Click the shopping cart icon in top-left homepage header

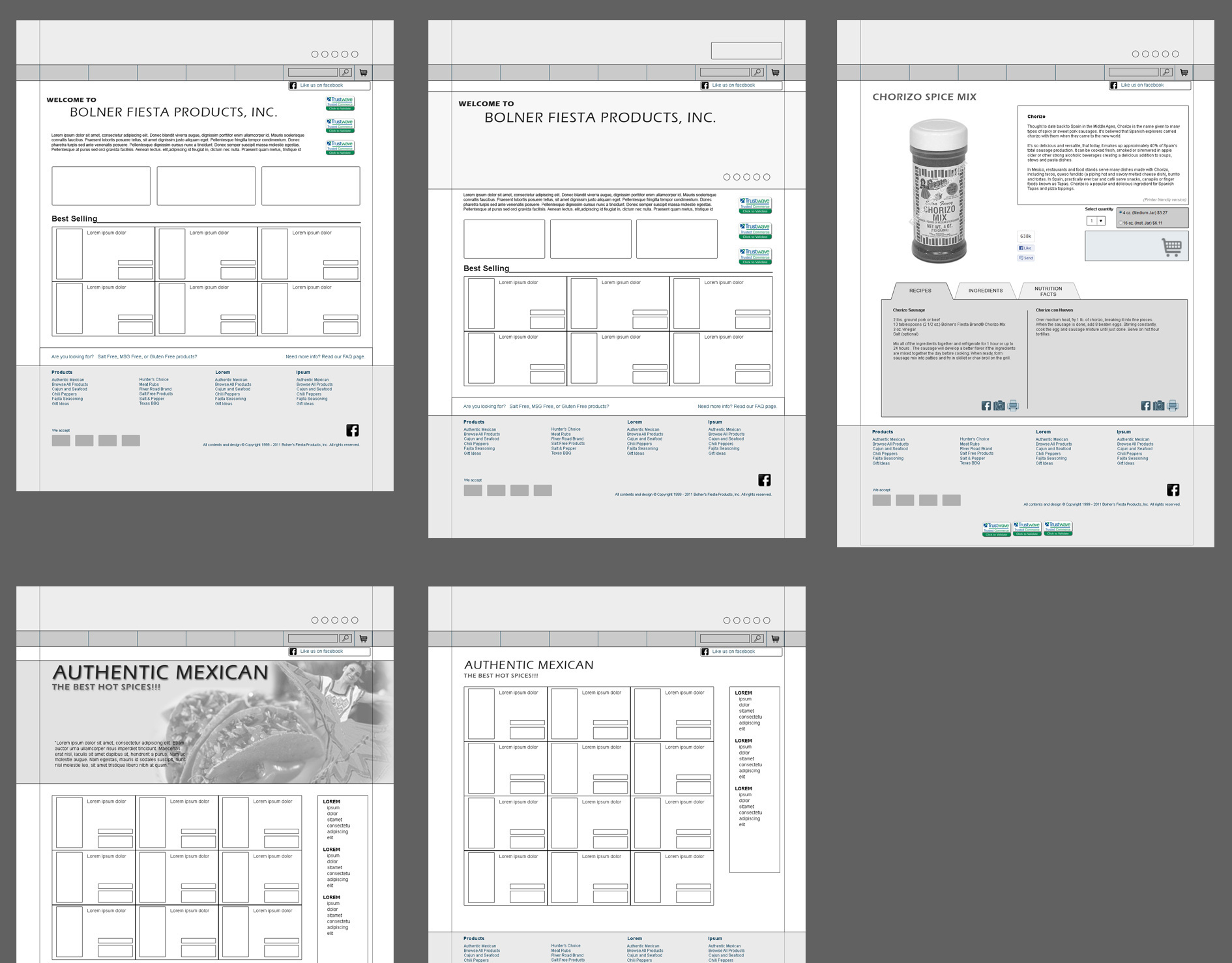[x=363, y=72]
